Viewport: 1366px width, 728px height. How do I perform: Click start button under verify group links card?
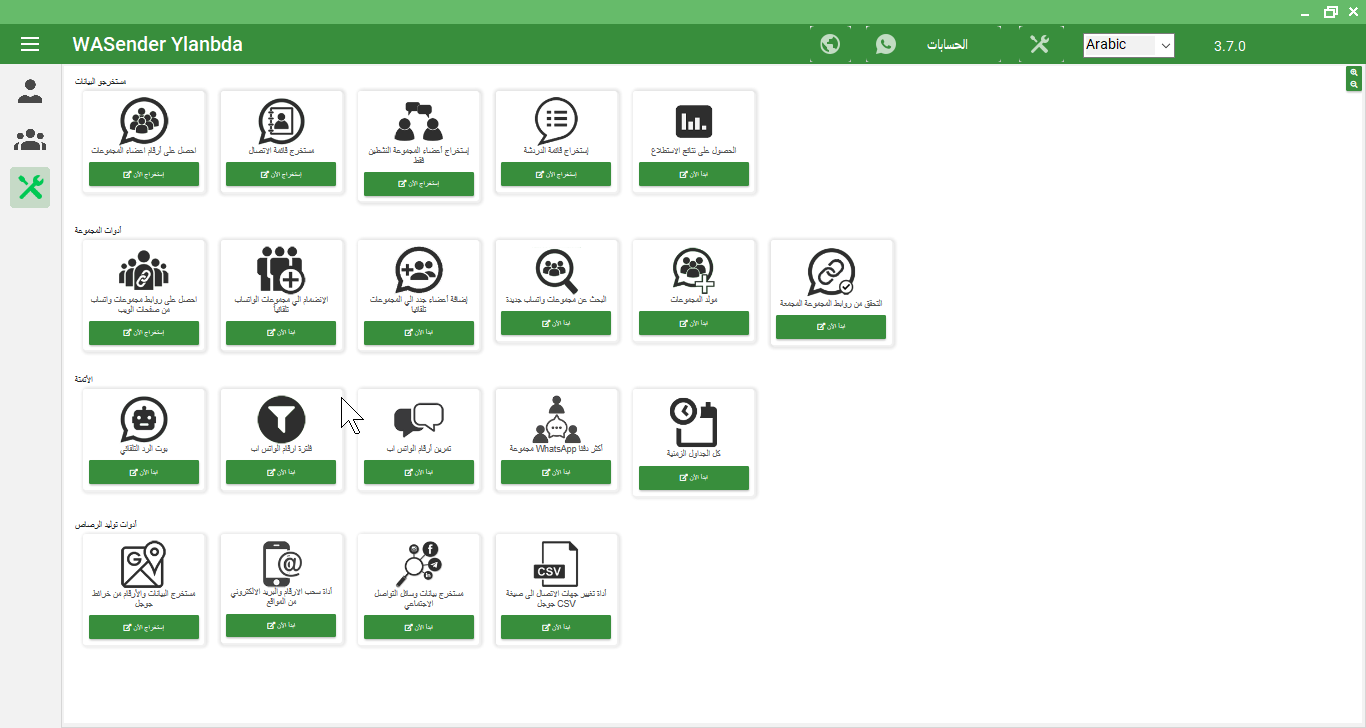831,326
